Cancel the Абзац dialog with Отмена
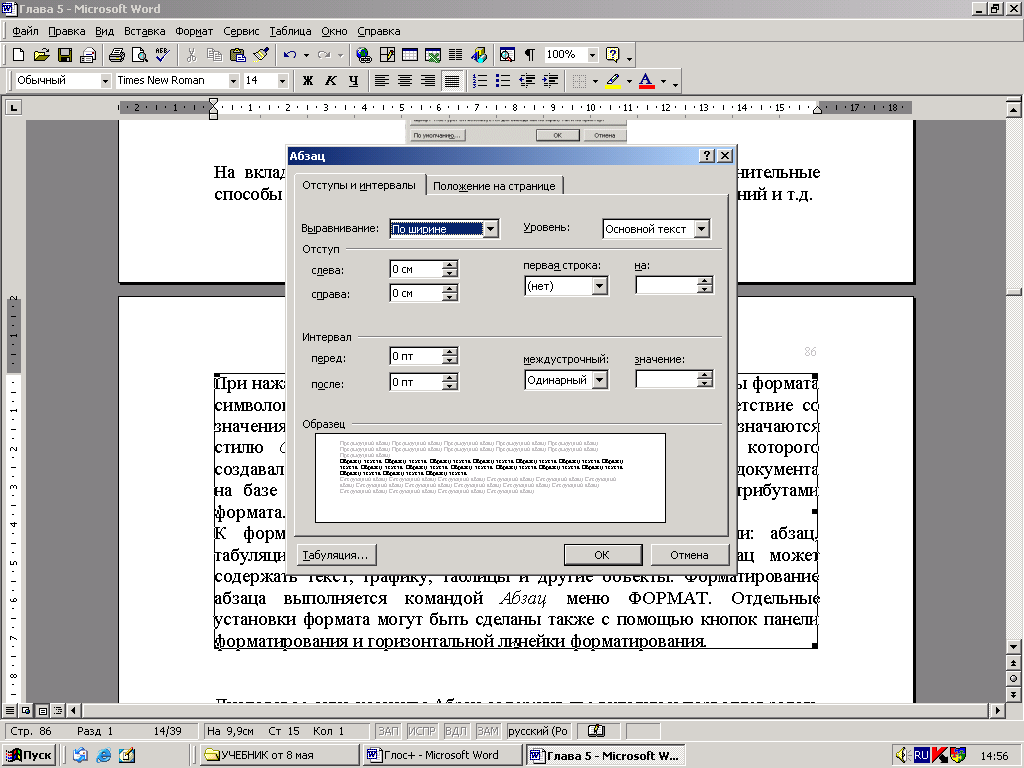This screenshot has width=1024, height=768. [x=689, y=554]
